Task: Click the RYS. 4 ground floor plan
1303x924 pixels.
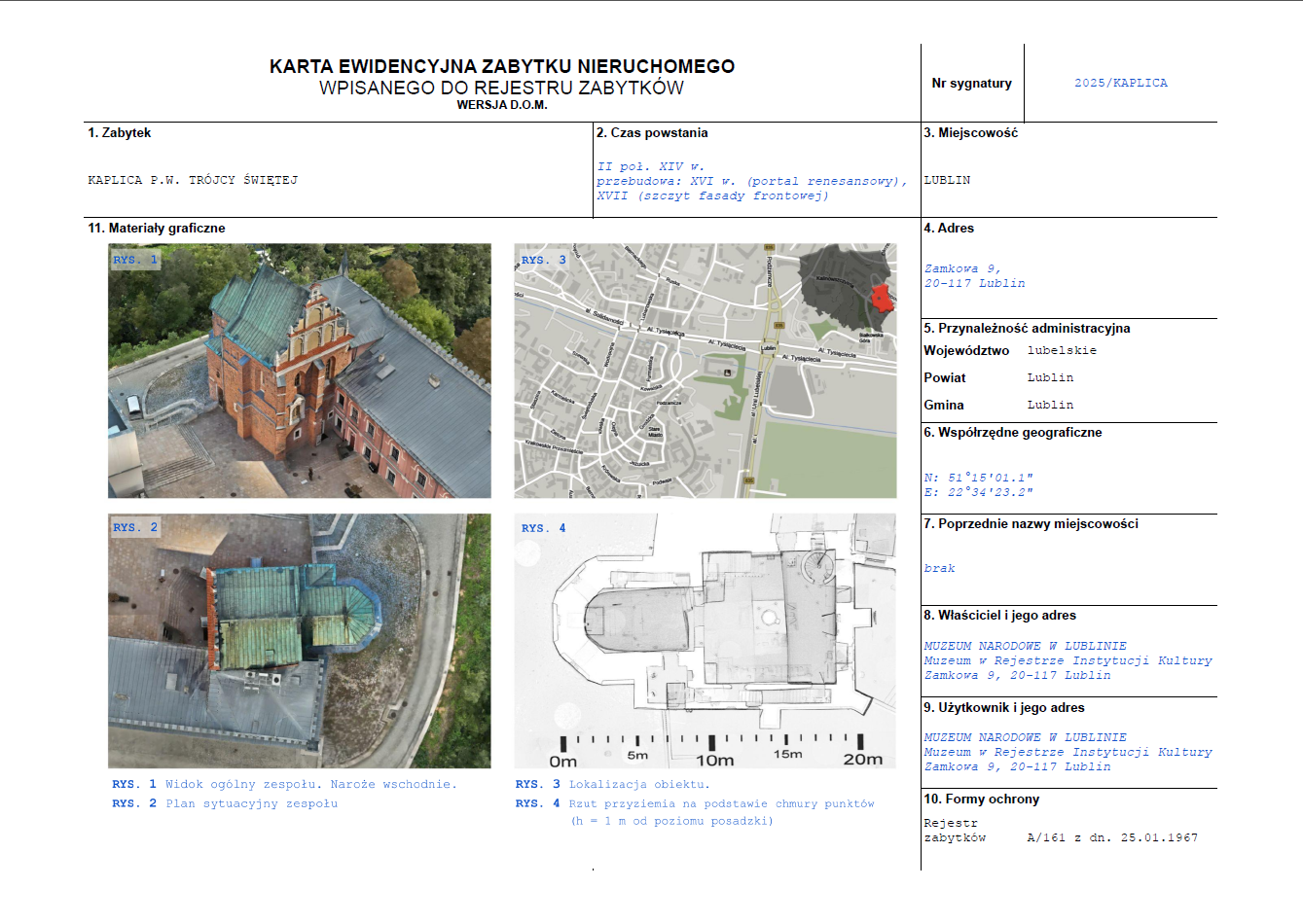Action: click(x=706, y=641)
